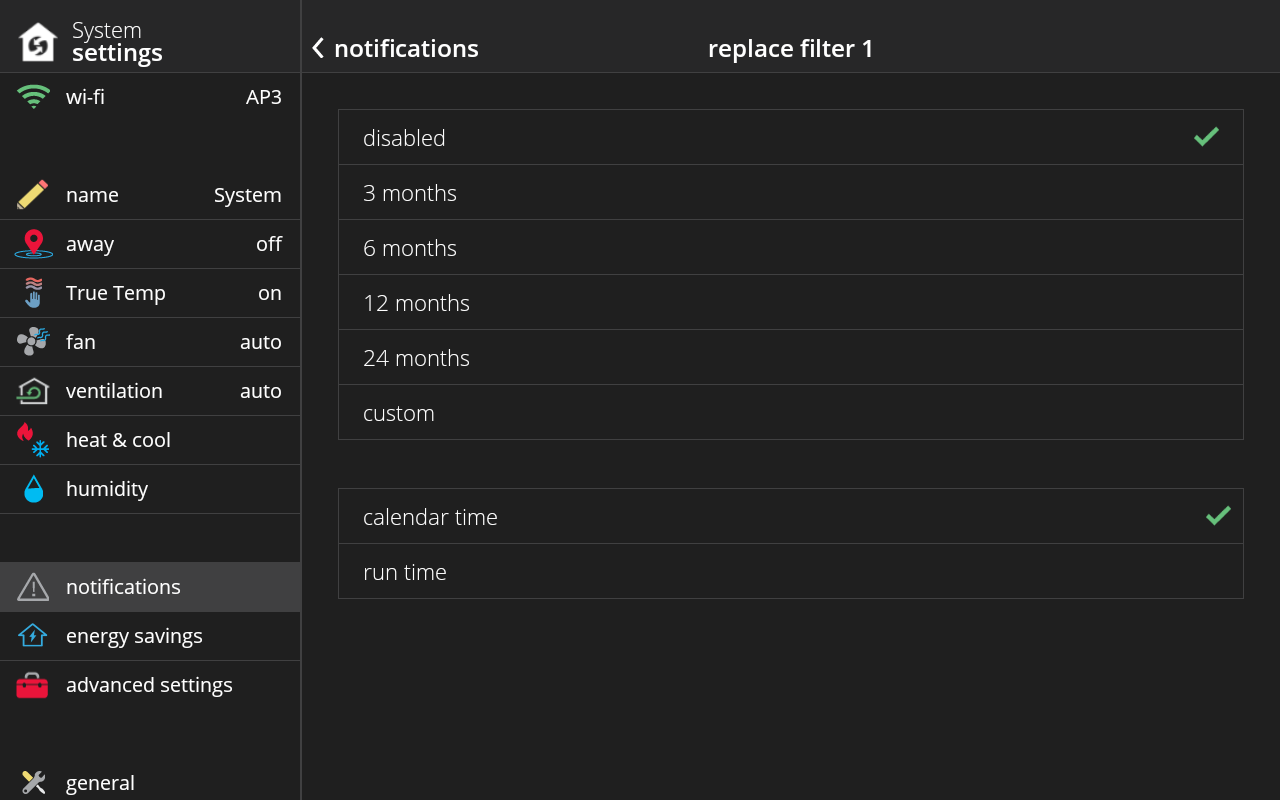The image size is (1280, 800).
Task: Click the green wi-fi signal icon
Action: coord(33,97)
